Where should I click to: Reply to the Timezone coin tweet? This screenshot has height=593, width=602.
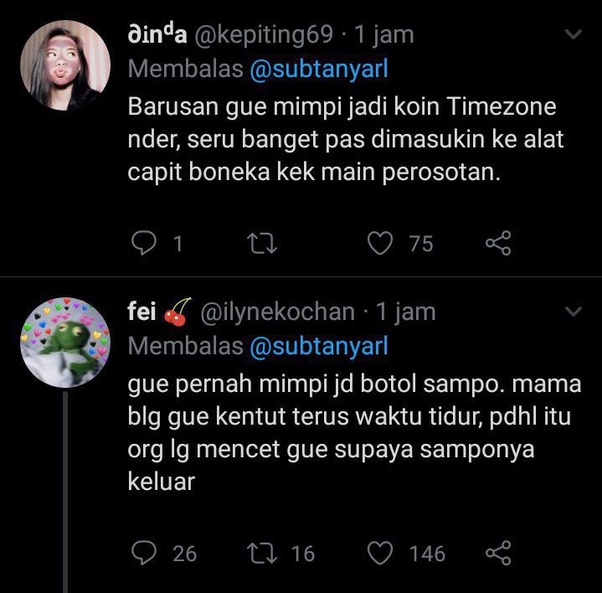(x=146, y=243)
